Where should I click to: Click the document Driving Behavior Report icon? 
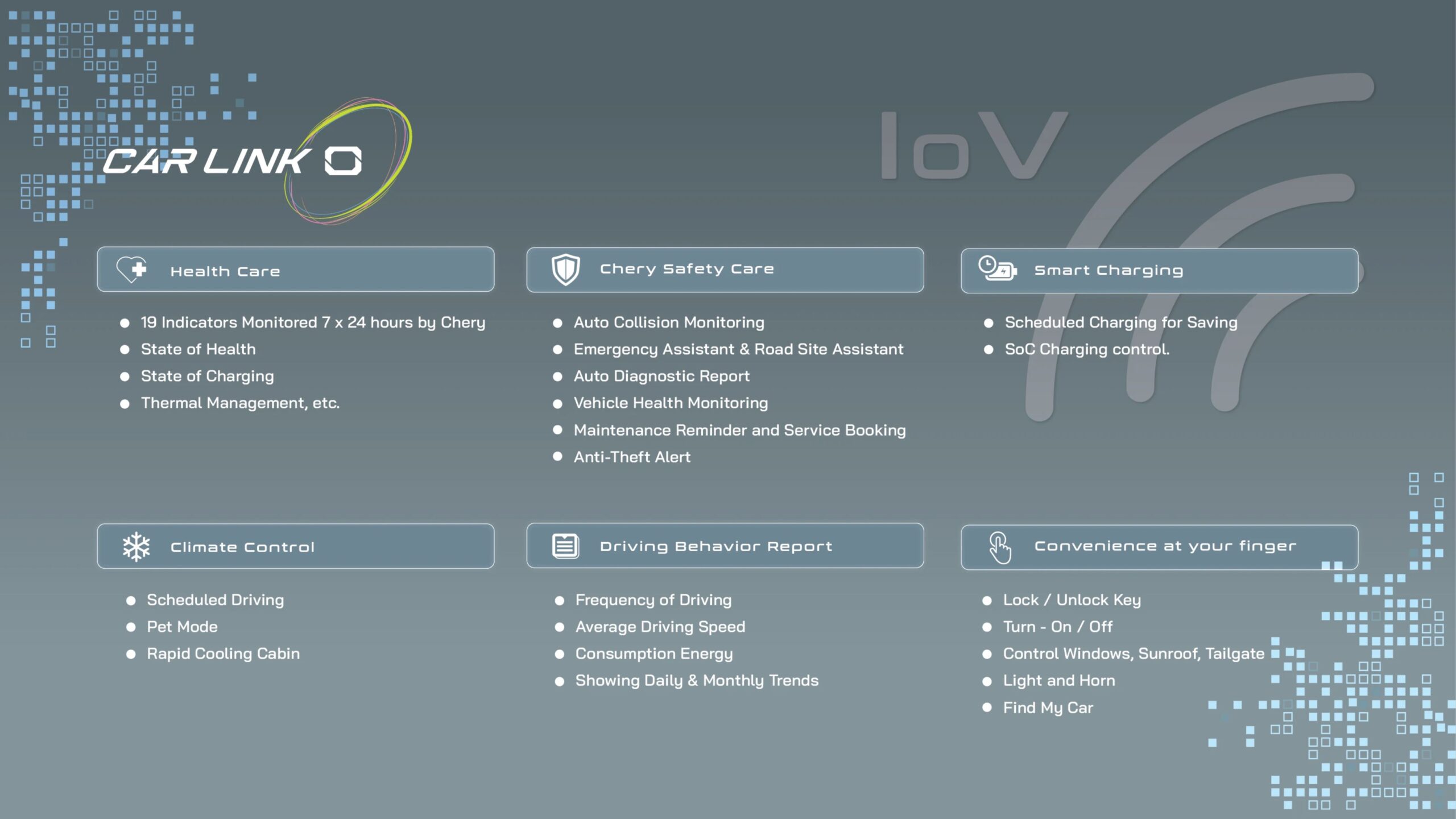(565, 546)
